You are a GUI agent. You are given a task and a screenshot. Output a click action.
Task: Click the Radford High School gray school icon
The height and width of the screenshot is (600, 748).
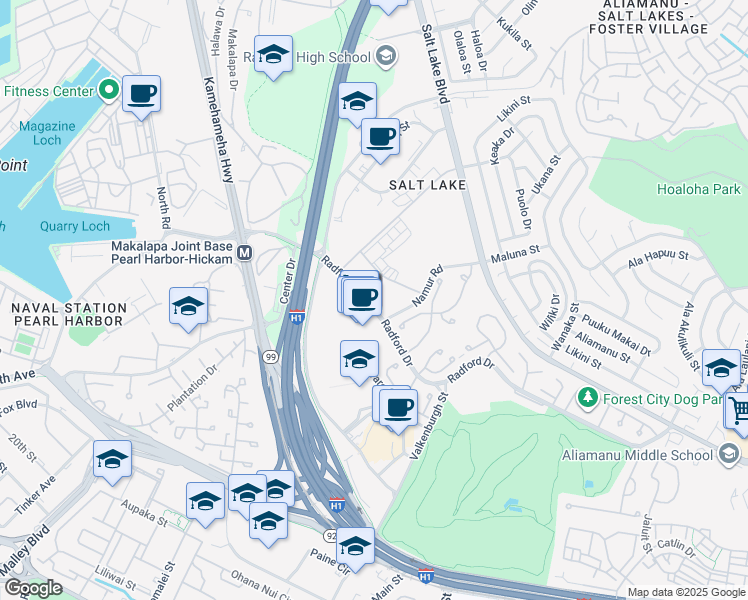pos(385,56)
